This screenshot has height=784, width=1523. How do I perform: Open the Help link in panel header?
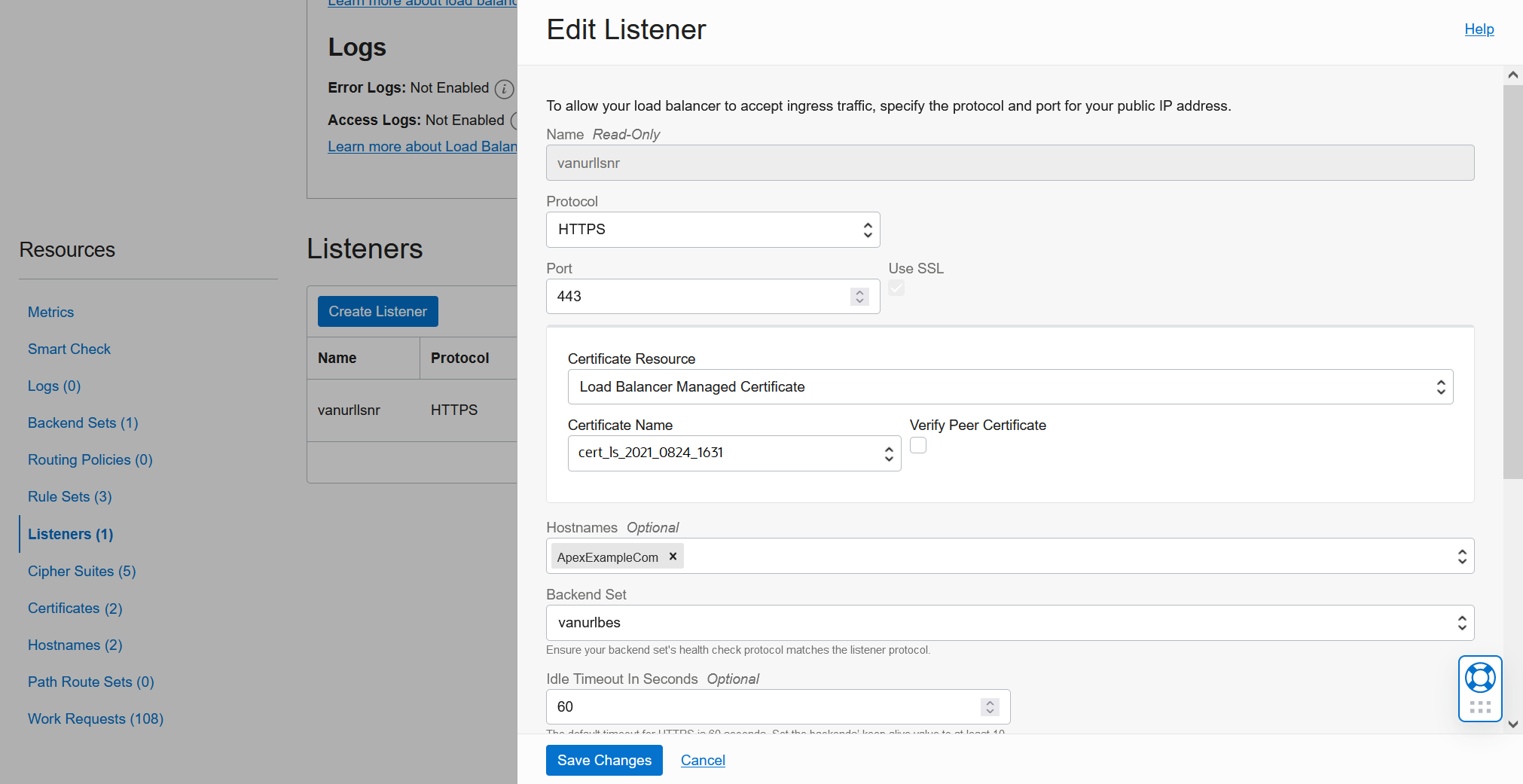[x=1479, y=29]
